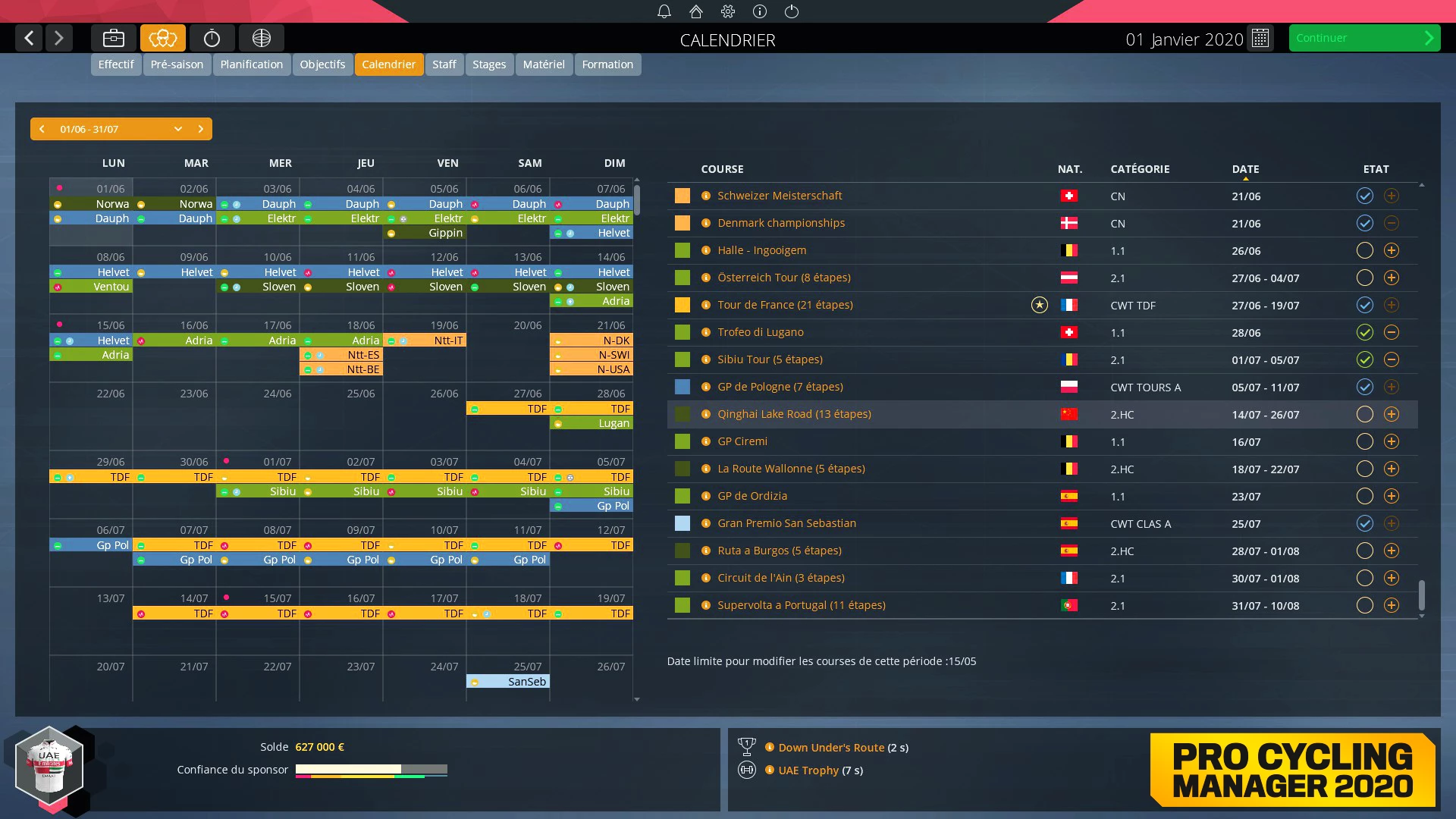Toggle La Route Wallonne state circle
This screenshot has height=819, width=1456.
(x=1365, y=469)
